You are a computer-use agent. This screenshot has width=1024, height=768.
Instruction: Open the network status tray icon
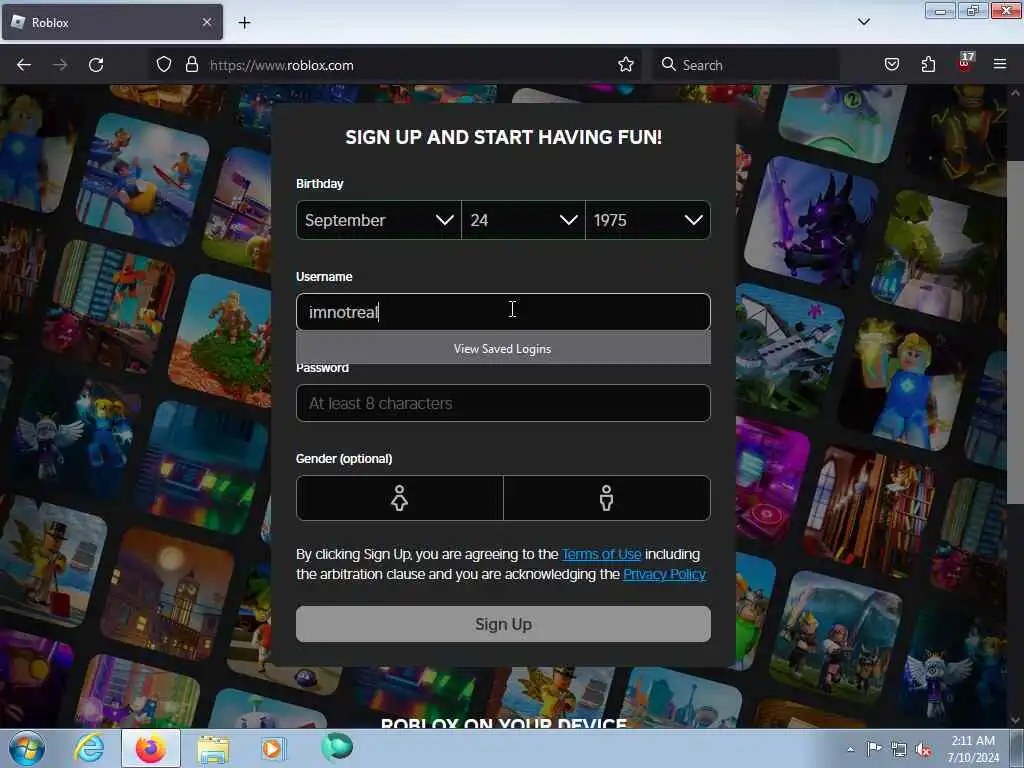pos(899,750)
